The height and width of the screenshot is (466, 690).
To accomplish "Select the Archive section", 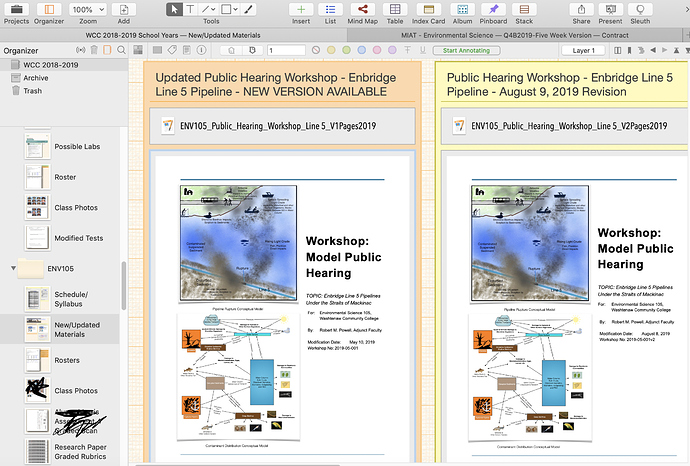I will coord(64,78).
